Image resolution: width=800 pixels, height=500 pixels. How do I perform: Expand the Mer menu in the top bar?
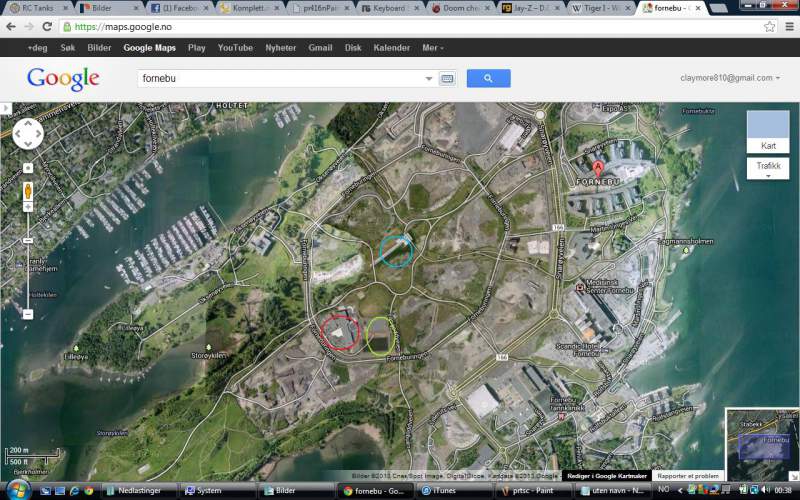[x=433, y=47]
